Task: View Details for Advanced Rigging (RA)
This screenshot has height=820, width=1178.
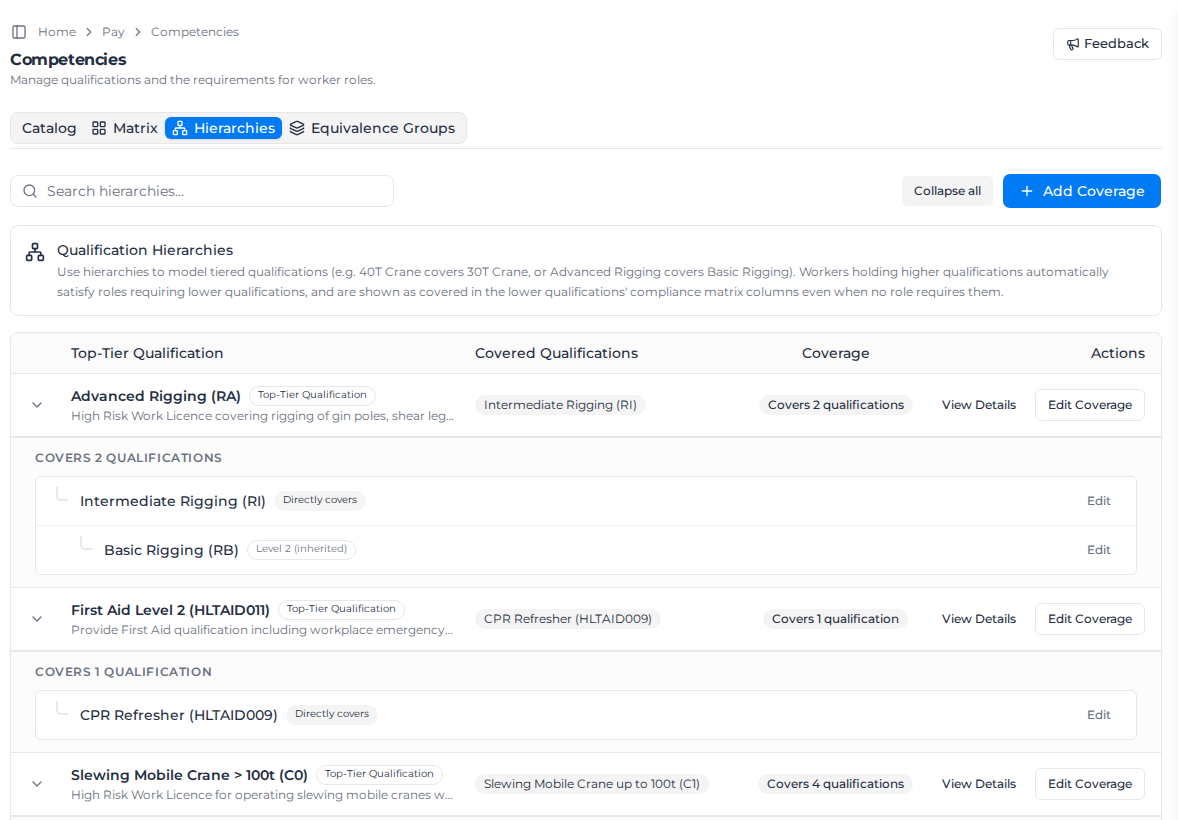Action: point(978,405)
